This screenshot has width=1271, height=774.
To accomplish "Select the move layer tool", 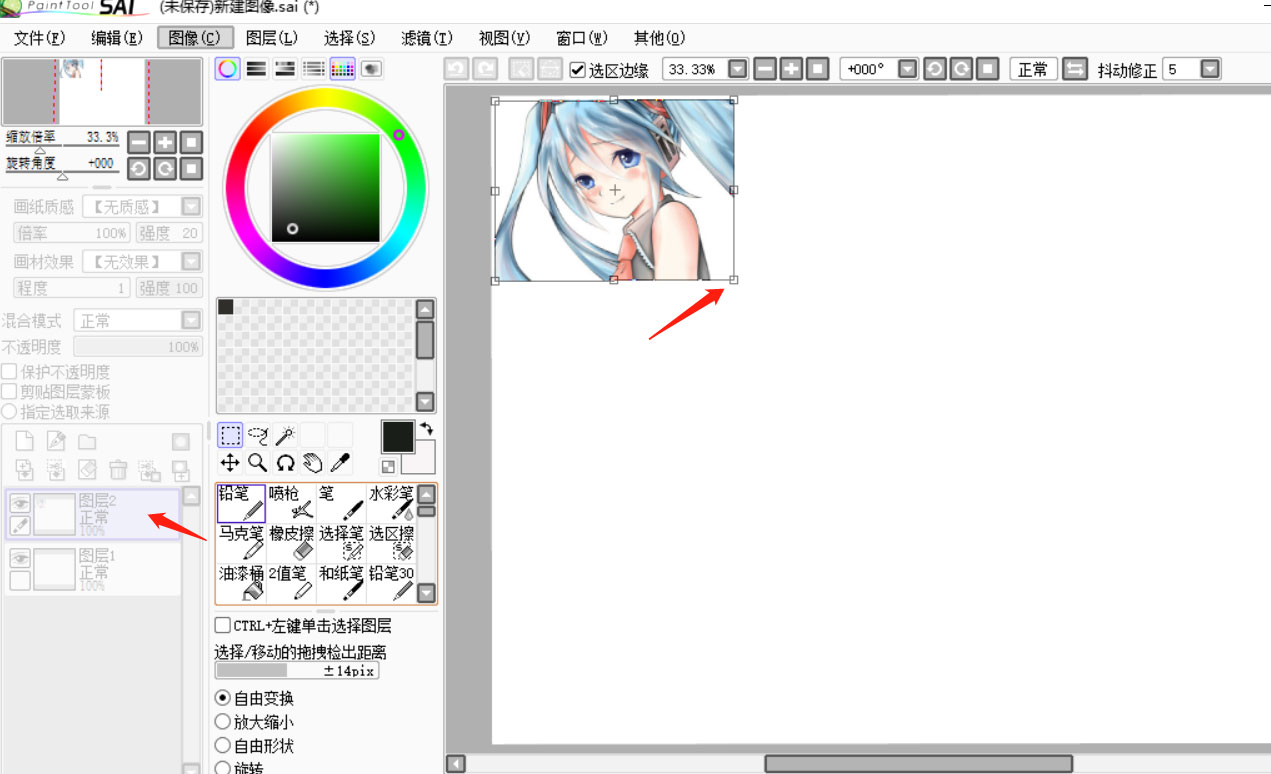I will (x=230, y=462).
